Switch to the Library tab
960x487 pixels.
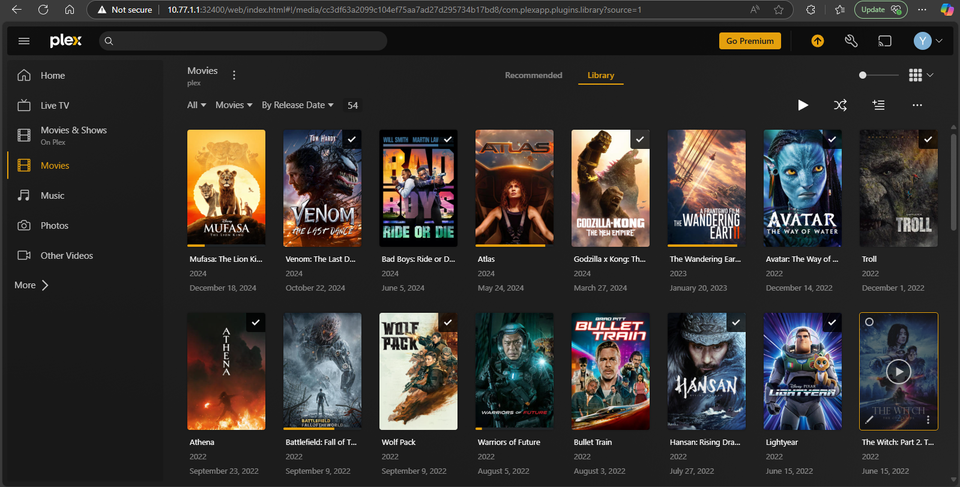(x=601, y=75)
